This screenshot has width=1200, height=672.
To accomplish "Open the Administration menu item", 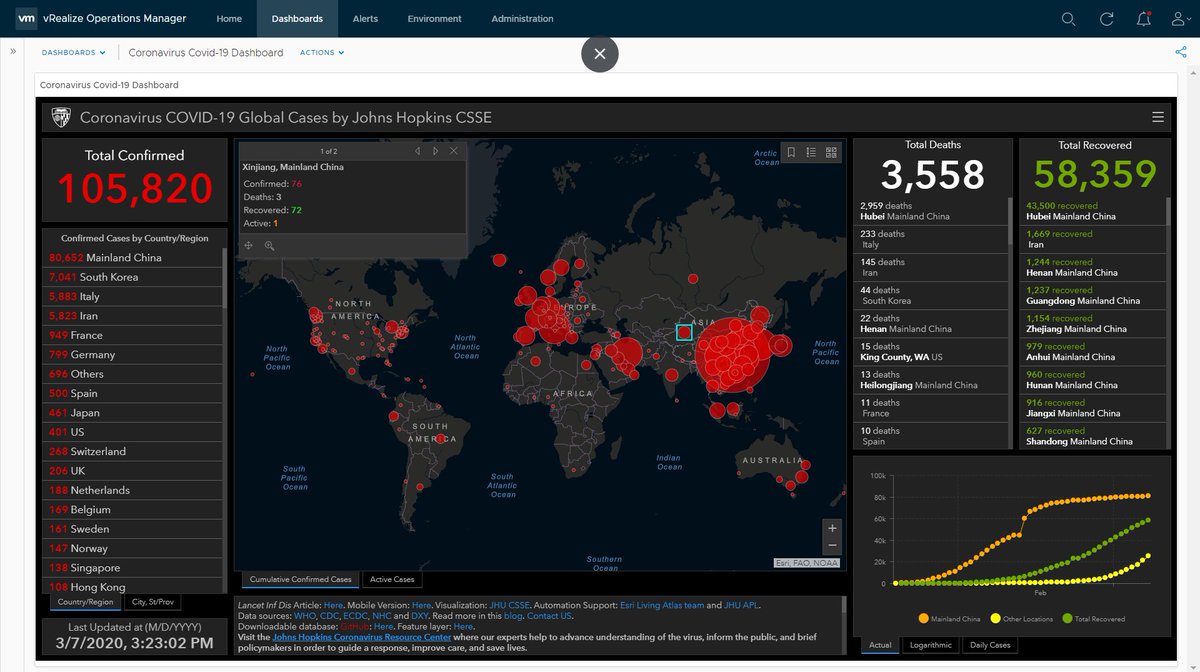I will click(522, 19).
